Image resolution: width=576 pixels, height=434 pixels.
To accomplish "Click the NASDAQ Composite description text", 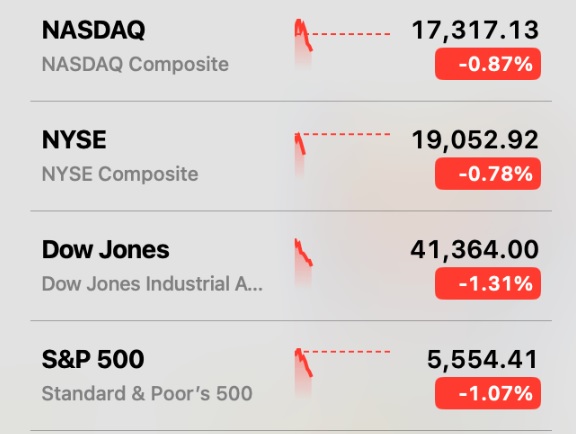I will tap(135, 64).
